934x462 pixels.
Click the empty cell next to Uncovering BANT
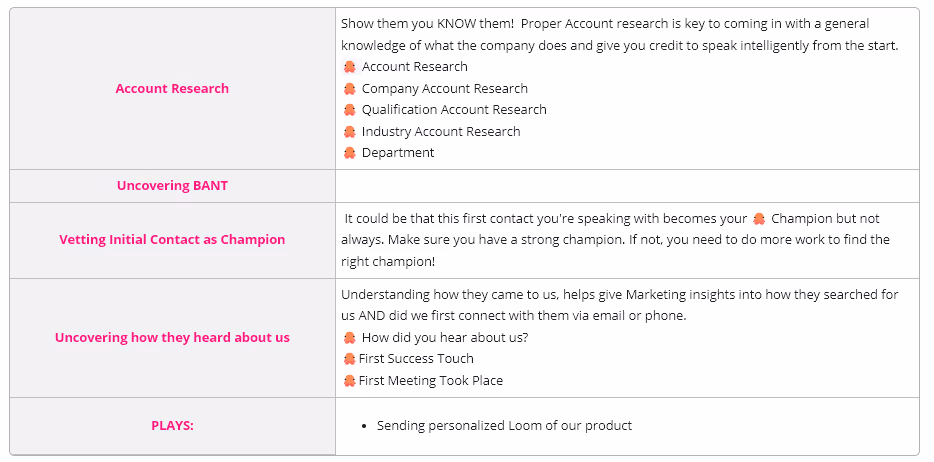coord(627,186)
